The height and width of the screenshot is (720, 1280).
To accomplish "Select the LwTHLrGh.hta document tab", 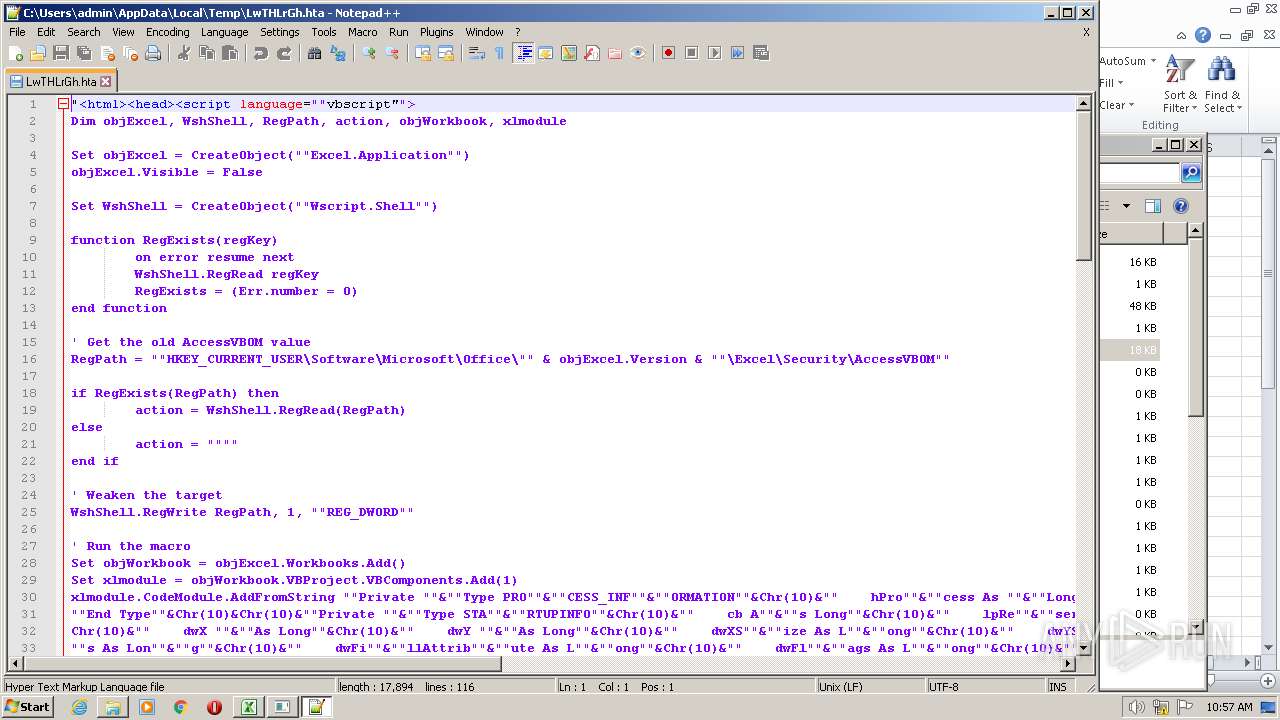I will point(62,81).
